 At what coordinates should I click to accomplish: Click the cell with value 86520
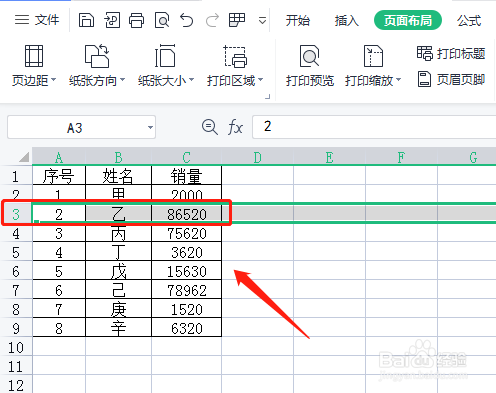click(187, 214)
